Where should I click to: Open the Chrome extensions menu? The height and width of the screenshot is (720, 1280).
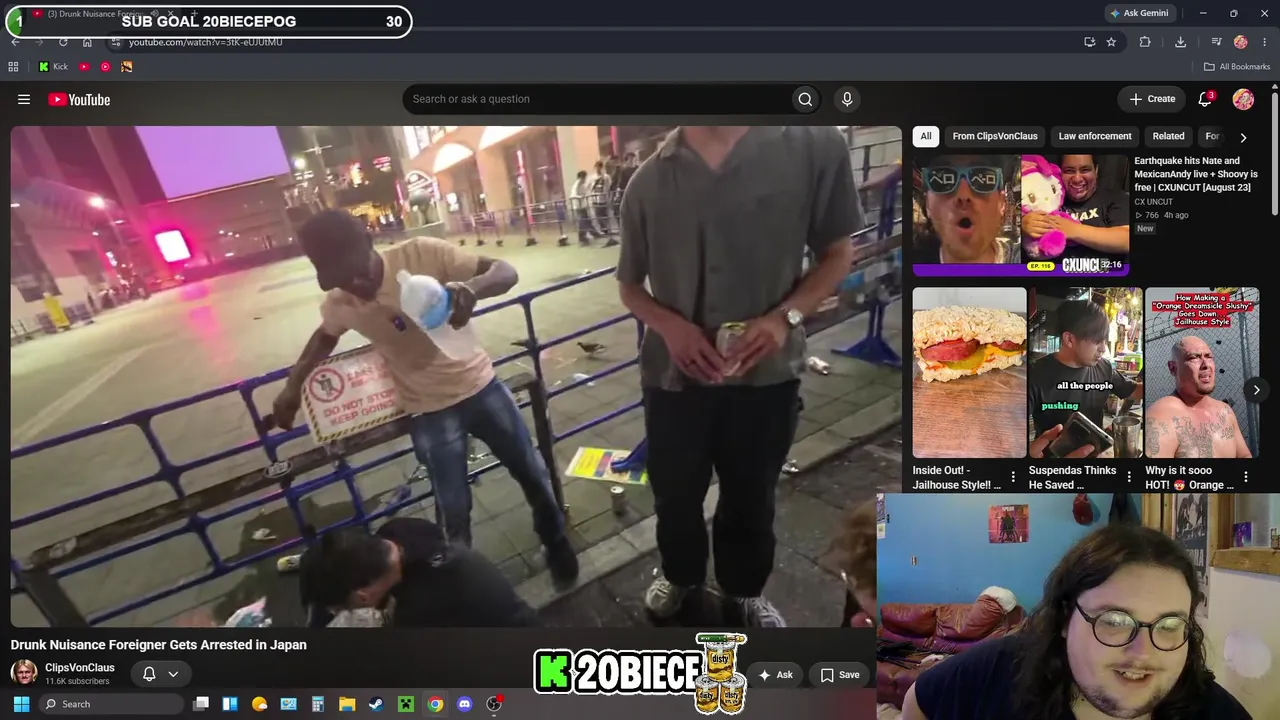[x=1145, y=42]
